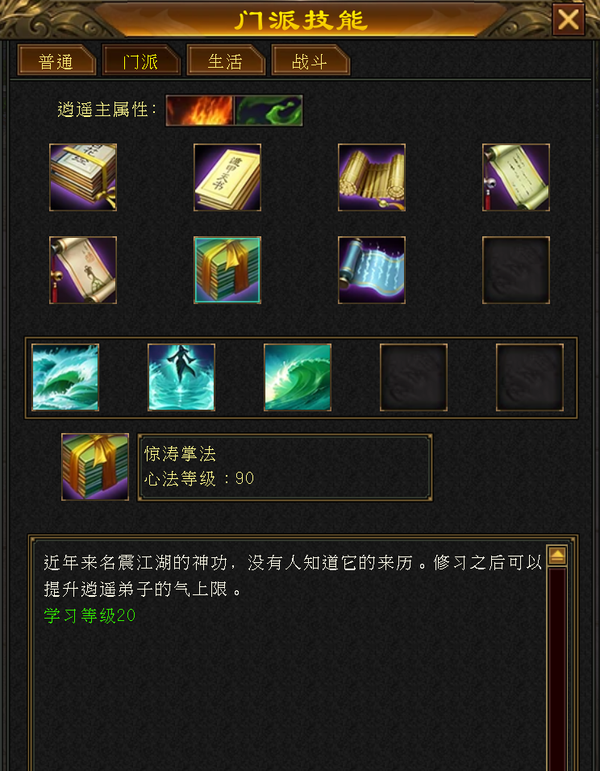
Task: Select the green paper scroll with red tassel
Action: 516,177
